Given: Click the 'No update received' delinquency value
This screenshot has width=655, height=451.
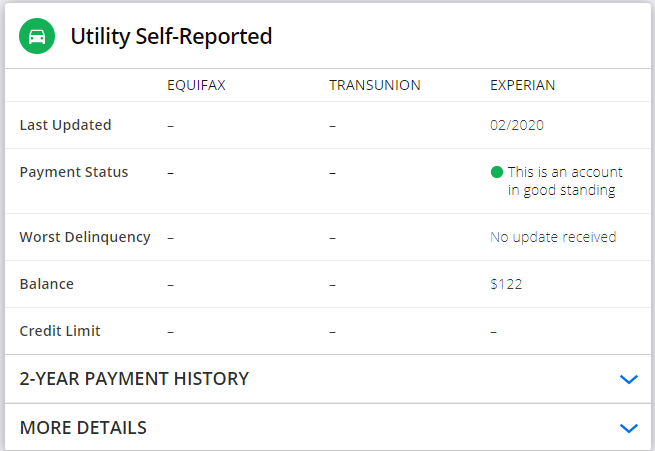Looking at the screenshot, I should pos(553,237).
